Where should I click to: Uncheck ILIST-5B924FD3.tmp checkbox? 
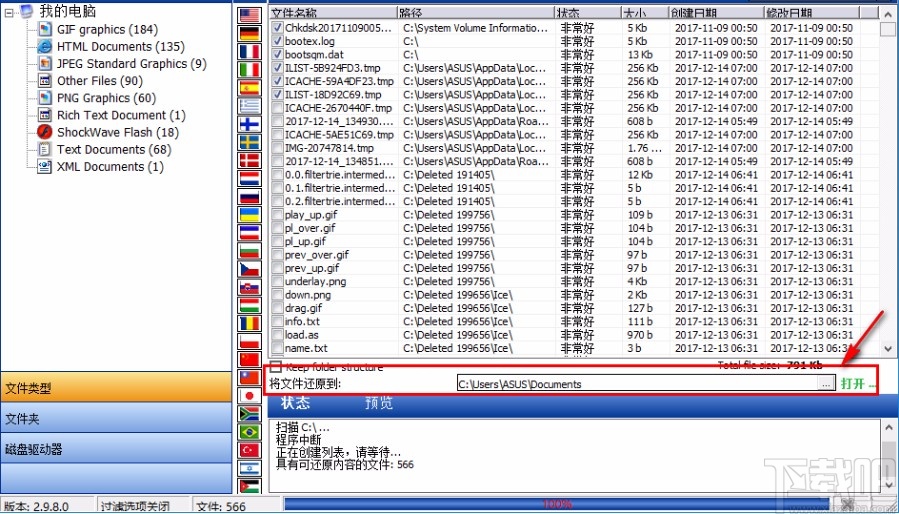click(x=277, y=68)
